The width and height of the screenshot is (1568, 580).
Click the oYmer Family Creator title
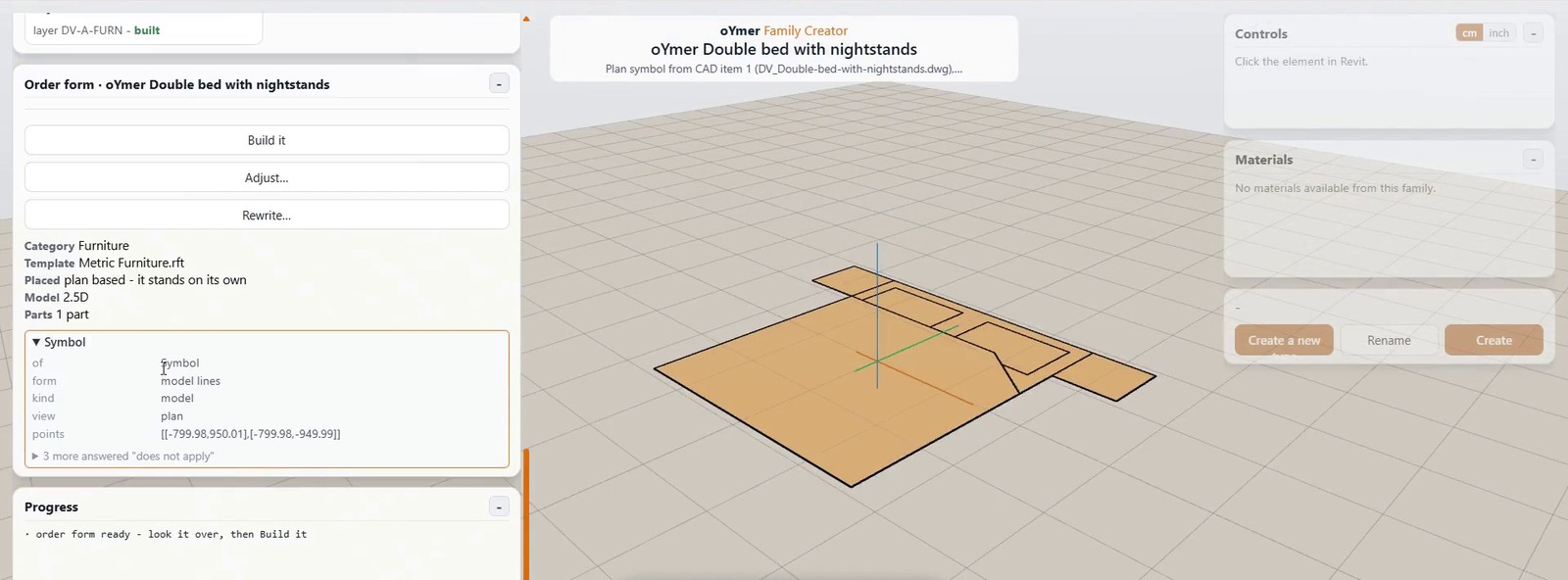click(x=784, y=30)
